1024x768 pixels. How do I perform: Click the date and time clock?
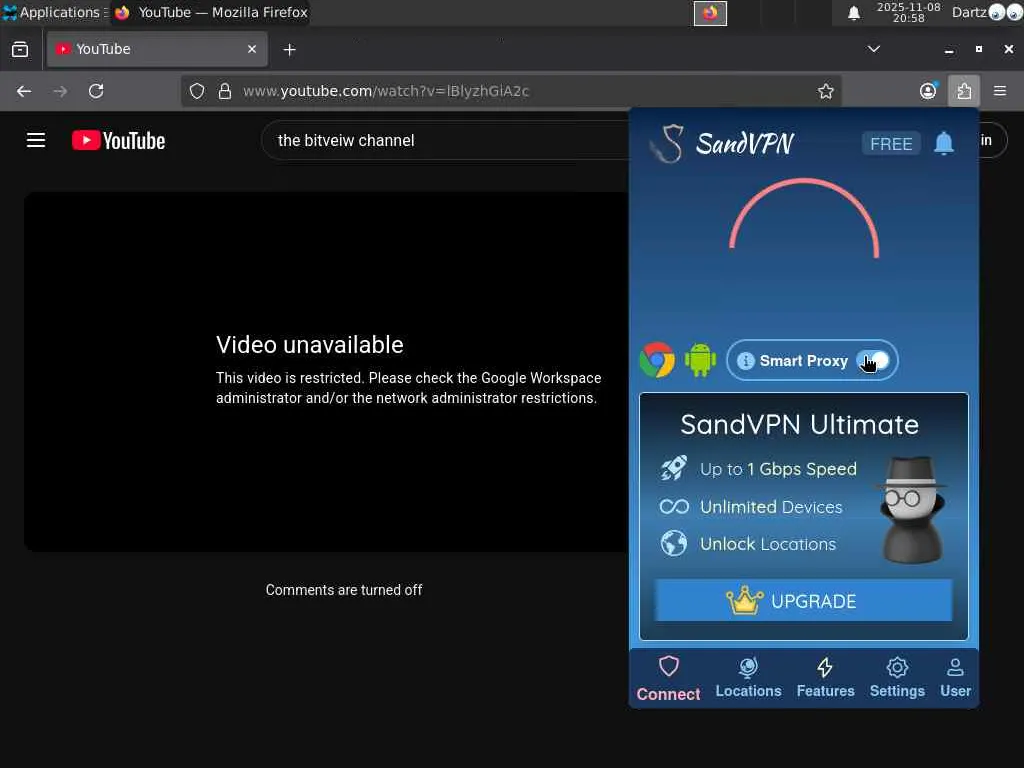(x=908, y=12)
